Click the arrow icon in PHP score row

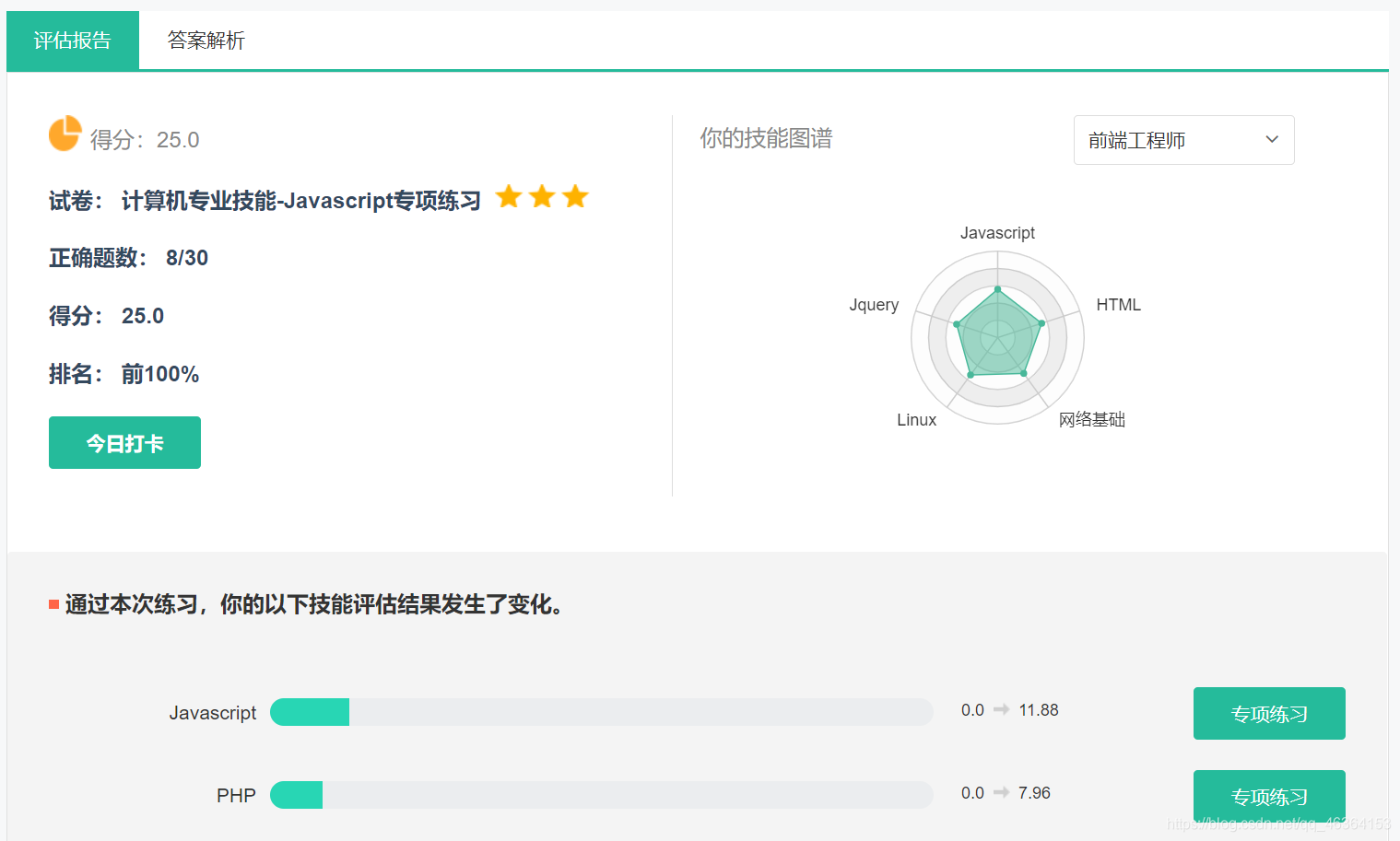(x=1001, y=792)
